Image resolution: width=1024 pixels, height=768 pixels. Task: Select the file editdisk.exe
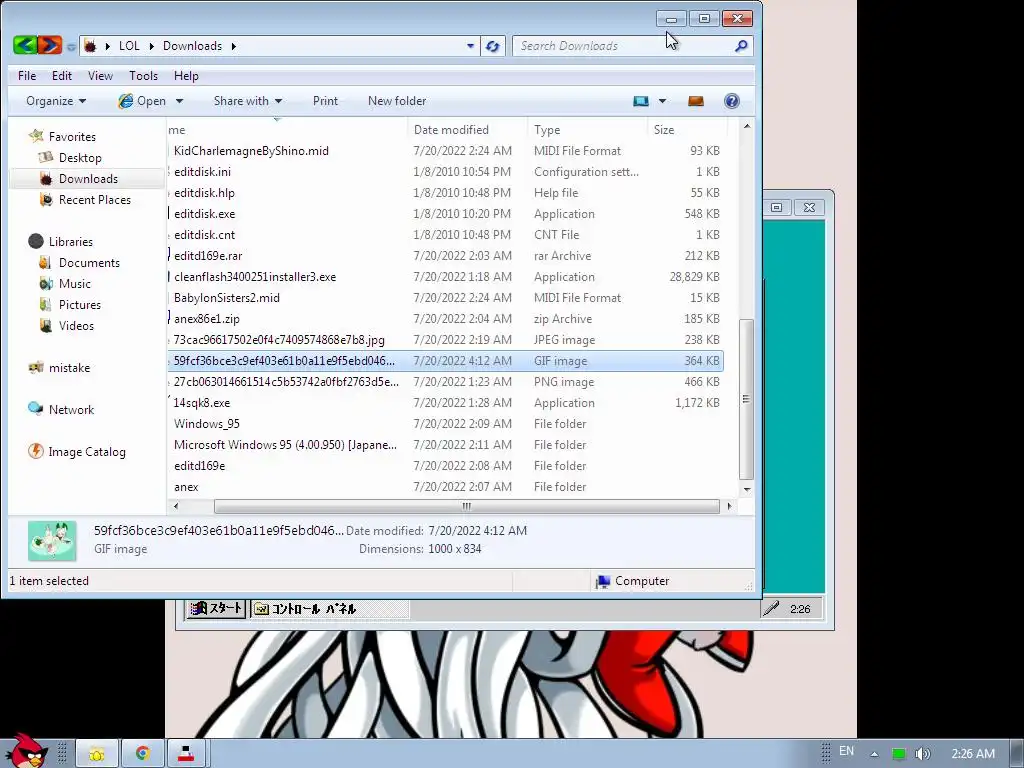[x=204, y=214]
